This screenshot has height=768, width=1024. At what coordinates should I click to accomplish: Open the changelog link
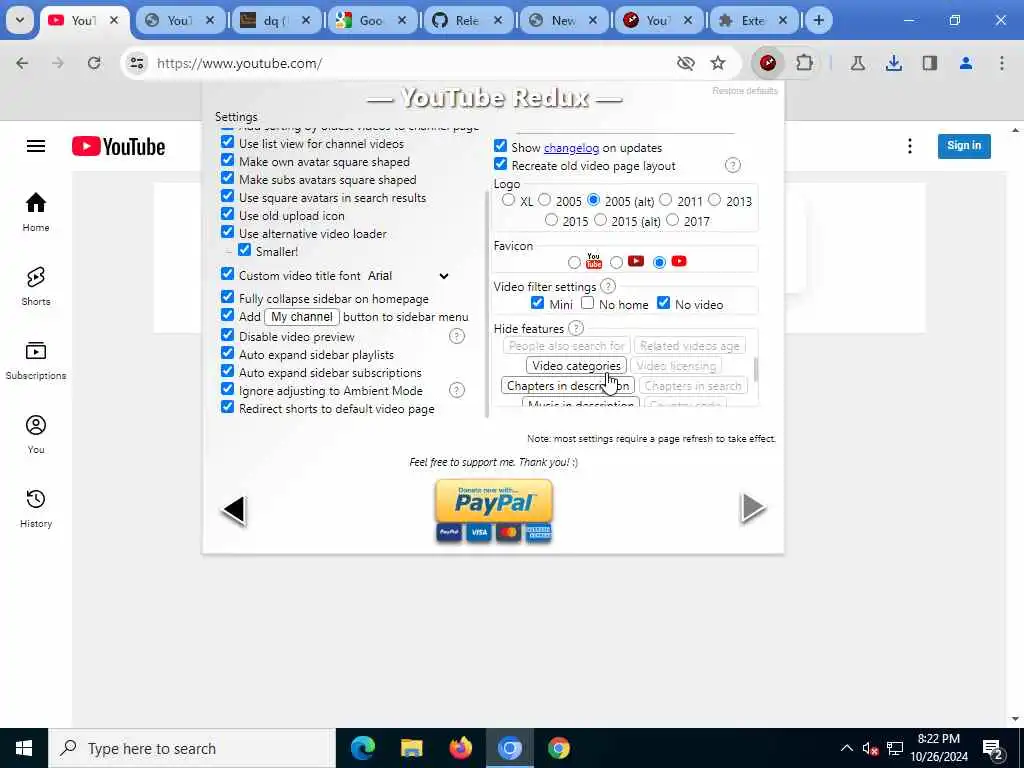pos(571,148)
